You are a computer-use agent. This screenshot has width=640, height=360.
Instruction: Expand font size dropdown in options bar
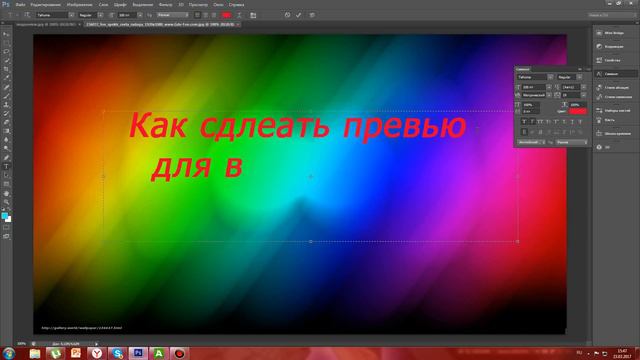pos(140,15)
